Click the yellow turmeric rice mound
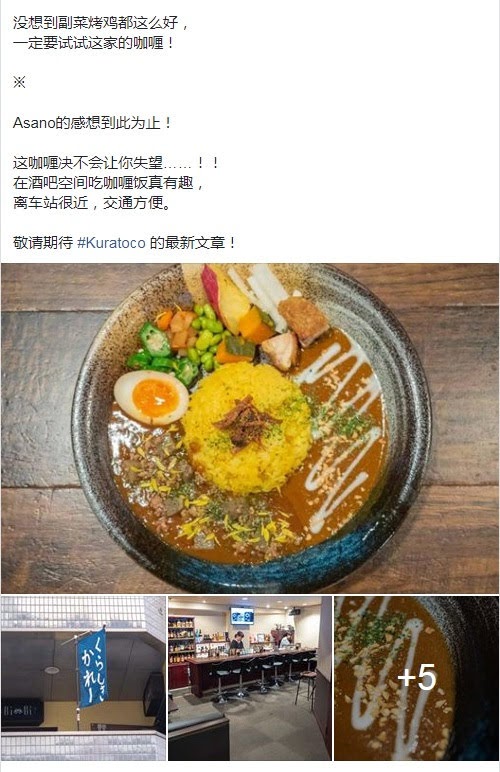This screenshot has height=772, width=500. pos(248,428)
